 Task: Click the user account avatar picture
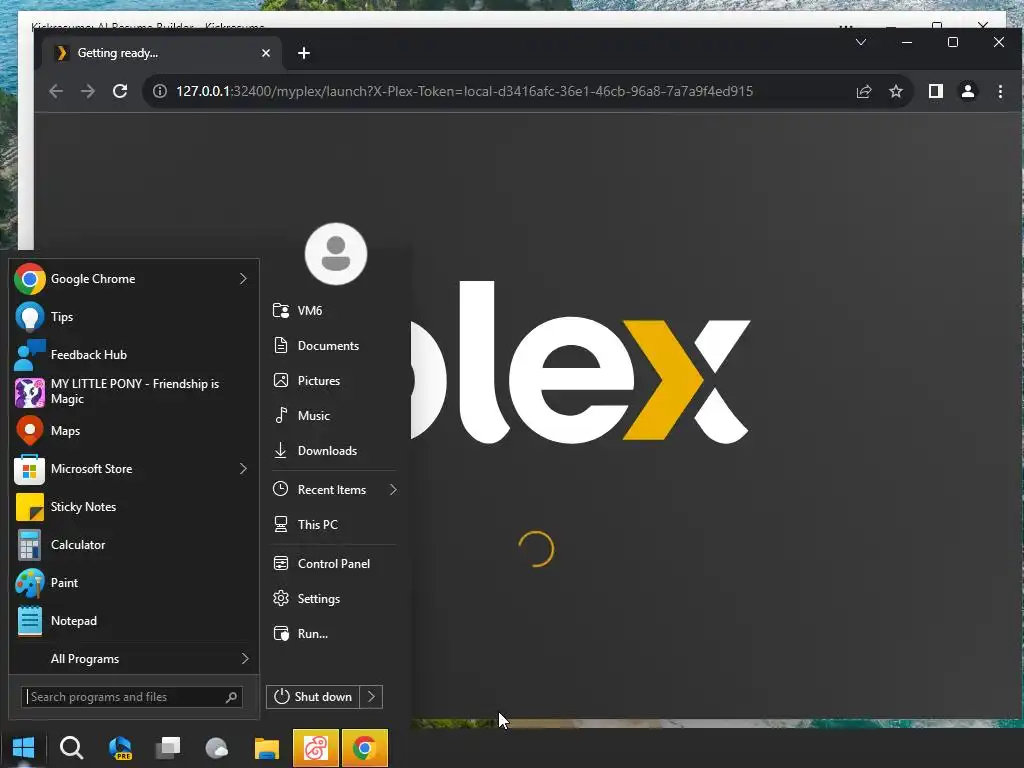click(x=336, y=254)
